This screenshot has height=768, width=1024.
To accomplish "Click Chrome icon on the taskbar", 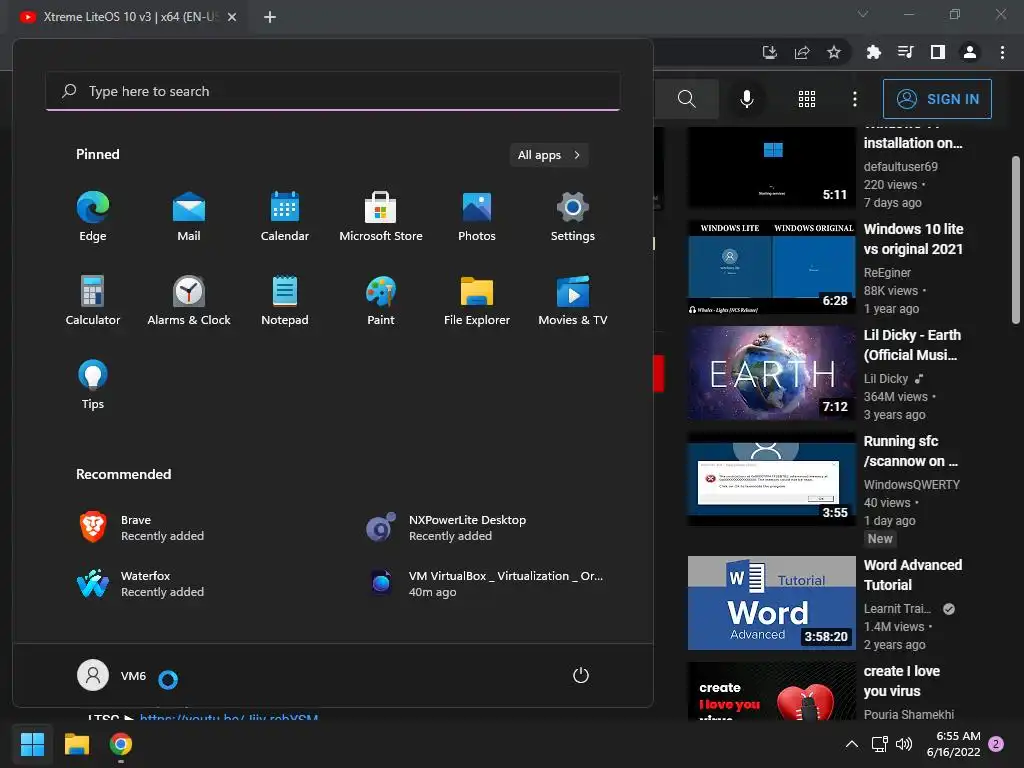I will [x=121, y=744].
